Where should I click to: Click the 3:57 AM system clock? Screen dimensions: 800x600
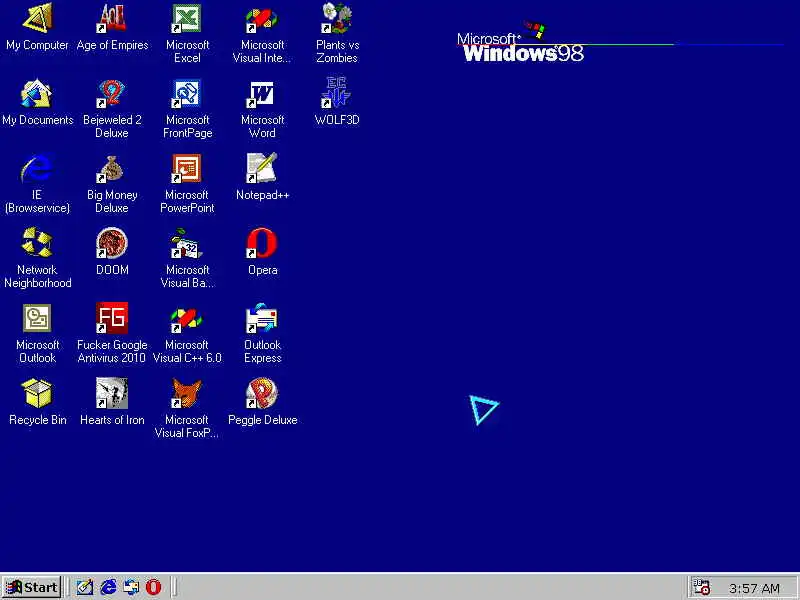754,588
